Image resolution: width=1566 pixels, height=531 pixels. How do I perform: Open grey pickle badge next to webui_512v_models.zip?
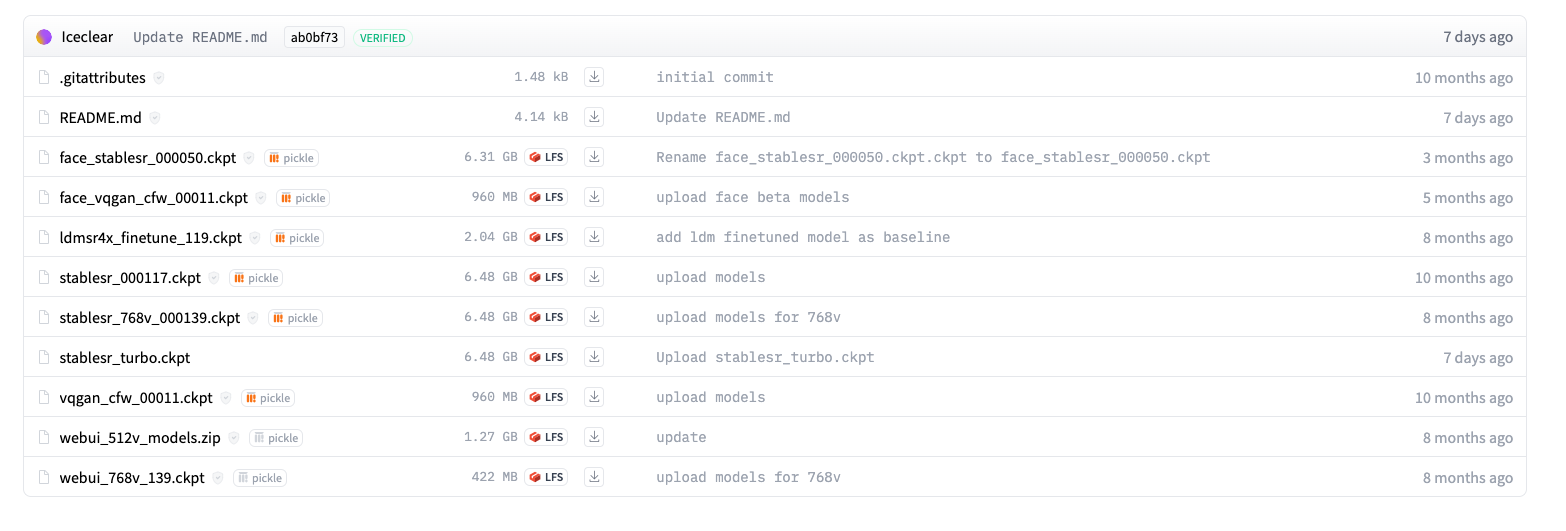tap(276, 438)
